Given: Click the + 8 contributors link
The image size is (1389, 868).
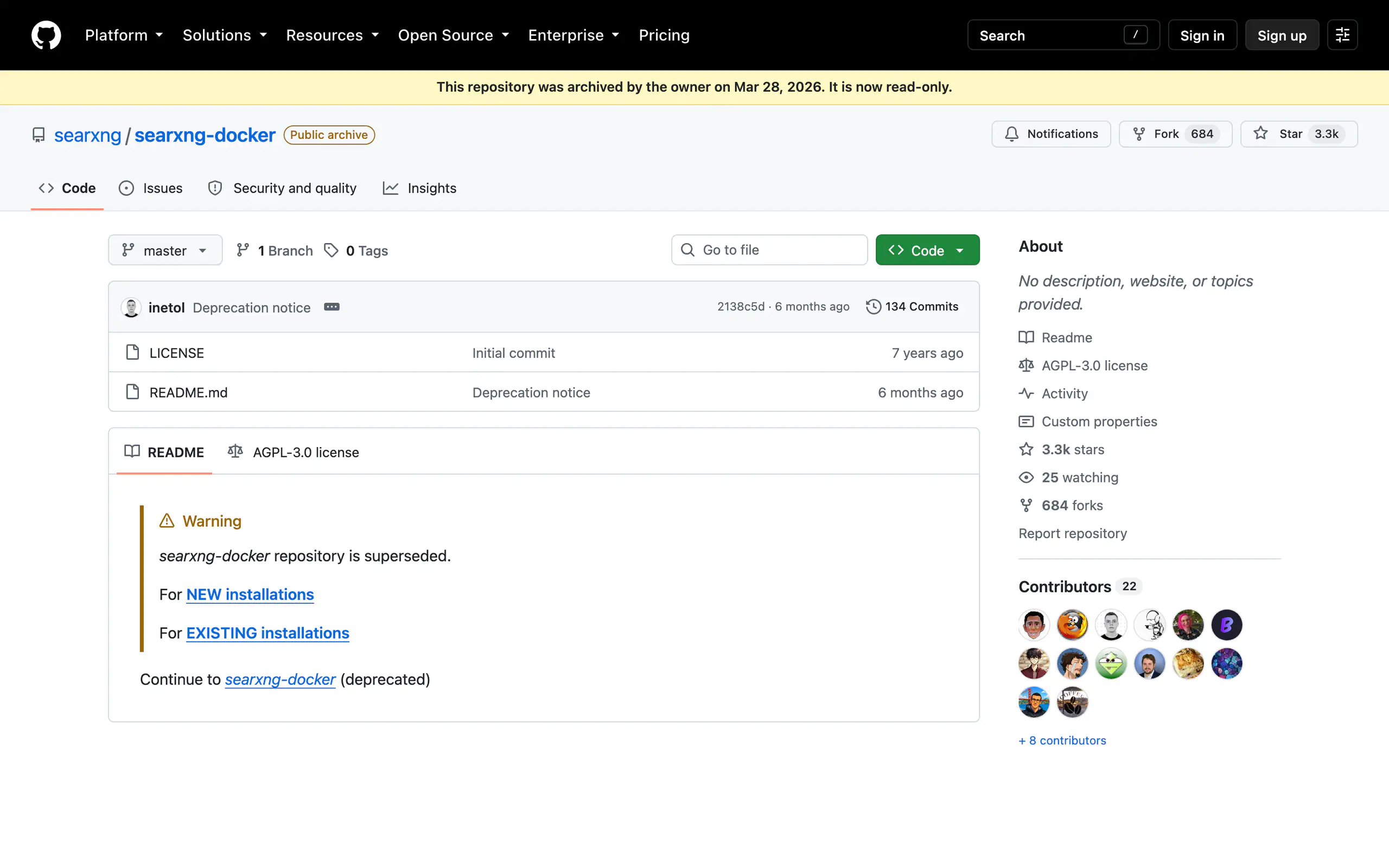Looking at the screenshot, I should tap(1062, 740).
